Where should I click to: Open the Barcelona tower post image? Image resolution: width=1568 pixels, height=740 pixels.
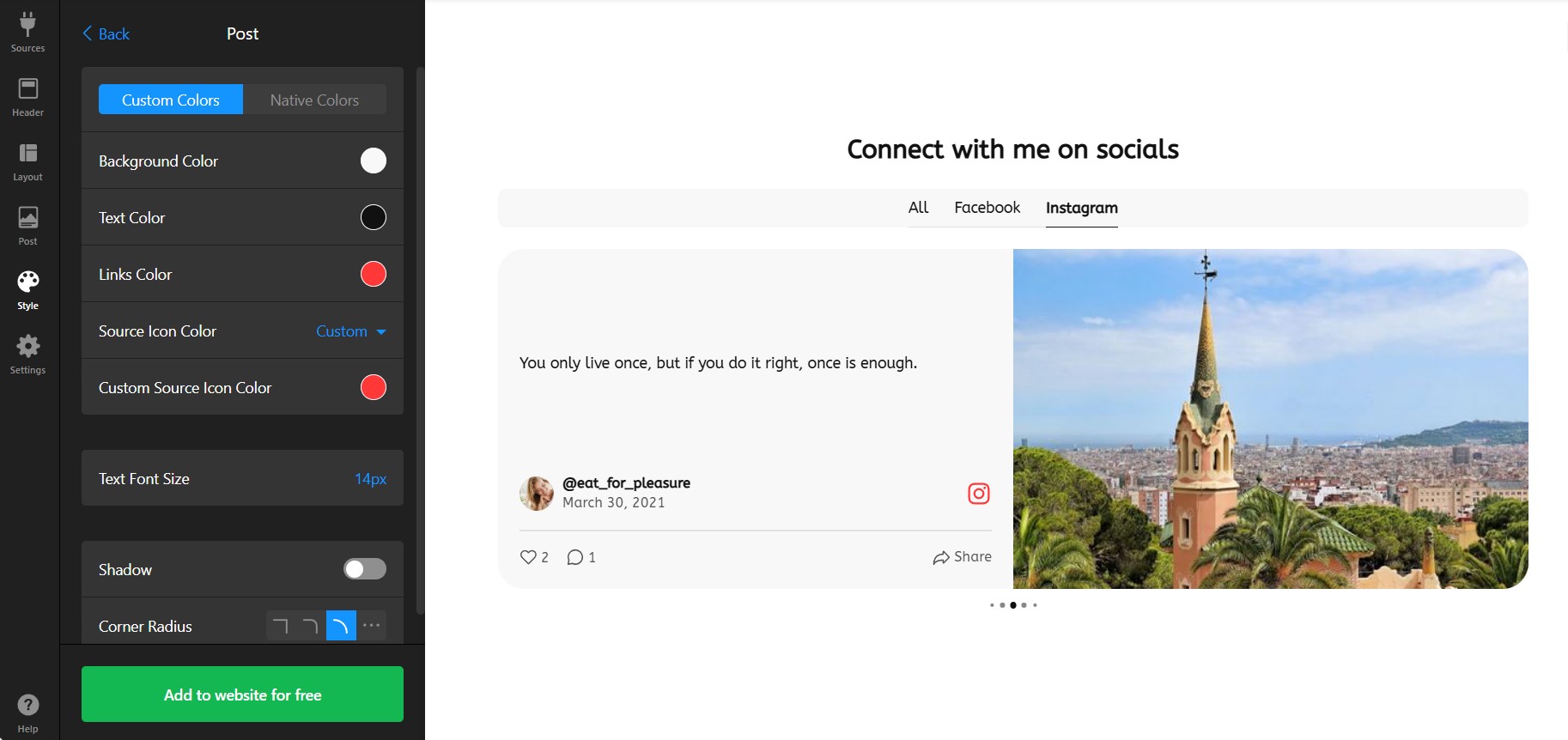tap(1270, 419)
